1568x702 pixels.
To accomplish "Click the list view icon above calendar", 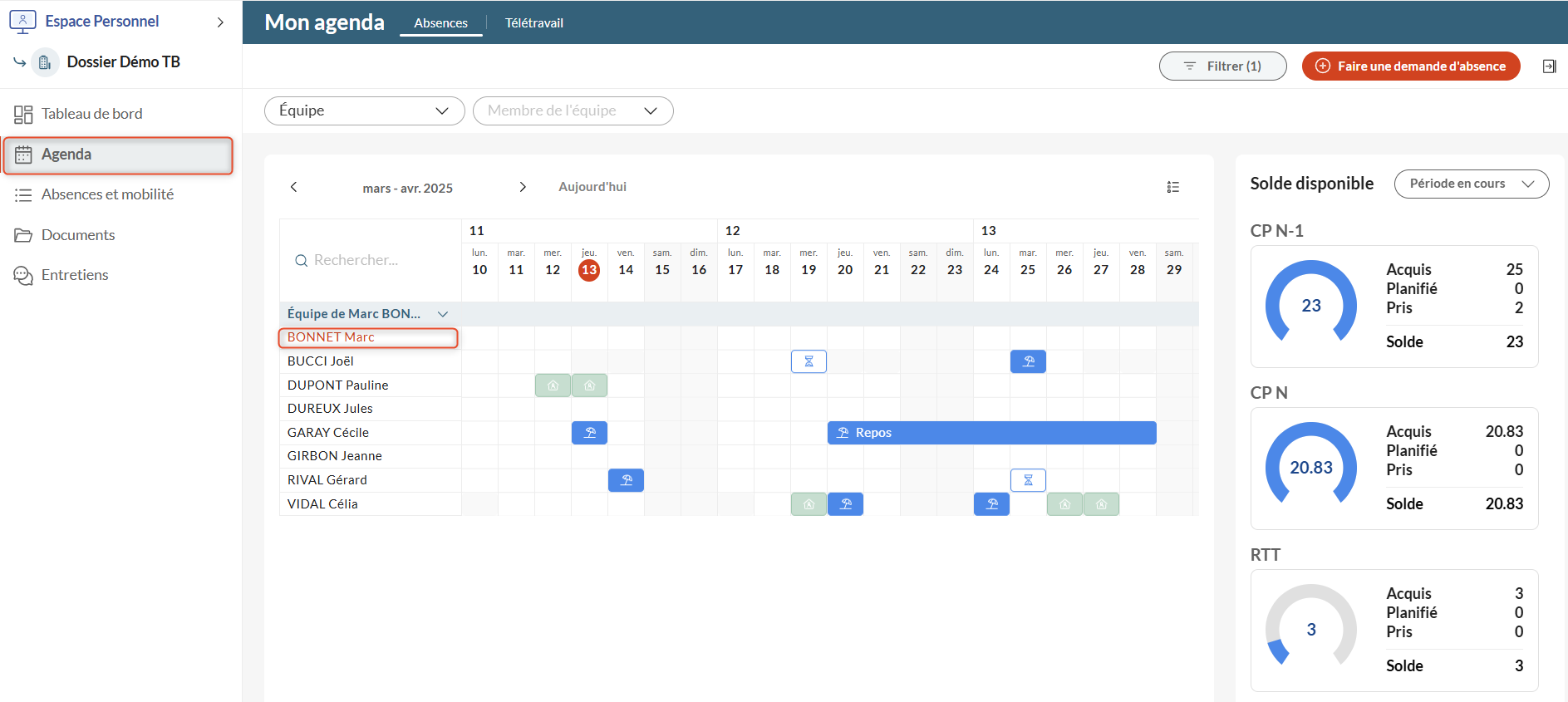I will pyautogui.click(x=1172, y=187).
